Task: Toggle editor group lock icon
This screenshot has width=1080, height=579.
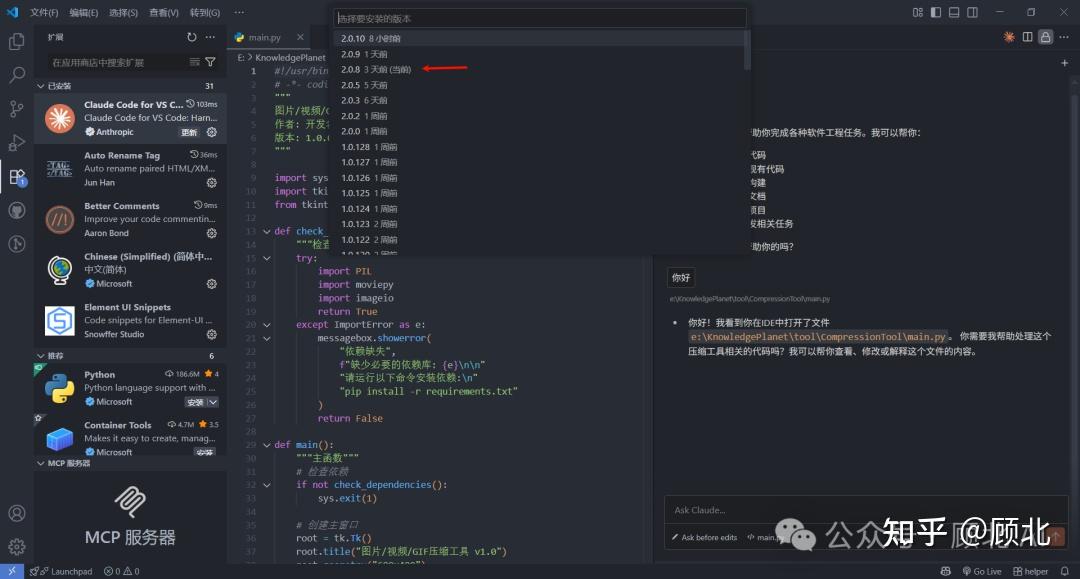Action: [1046, 37]
